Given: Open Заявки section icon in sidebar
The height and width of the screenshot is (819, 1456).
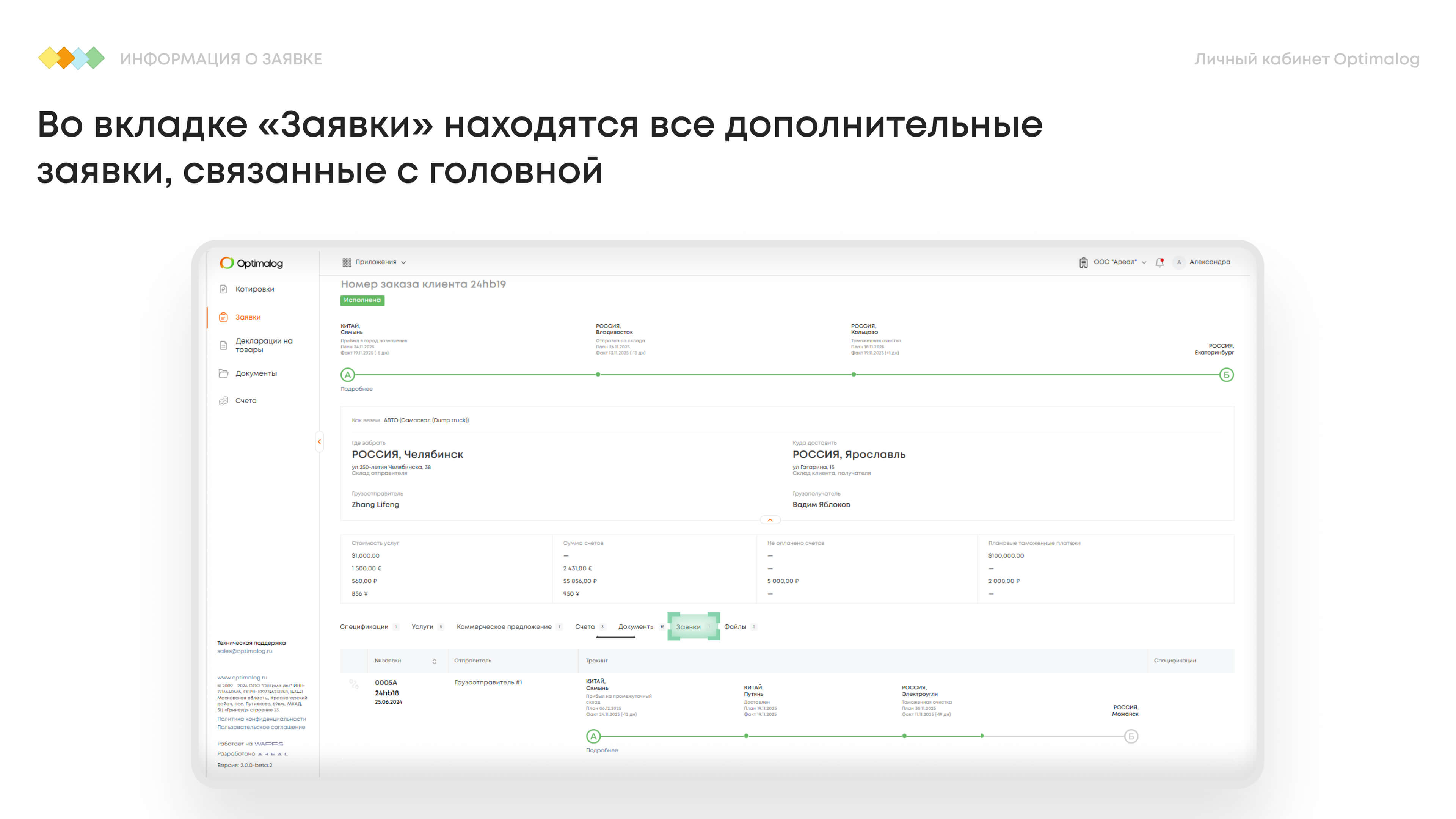Looking at the screenshot, I should (x=223, y=317).
